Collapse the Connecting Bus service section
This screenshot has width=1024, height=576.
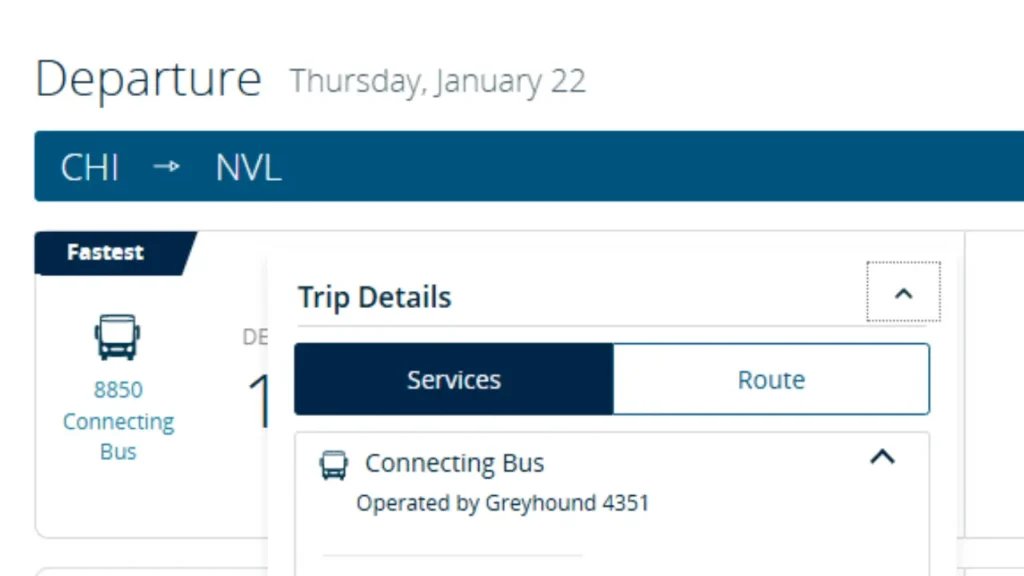click(882, 458)
